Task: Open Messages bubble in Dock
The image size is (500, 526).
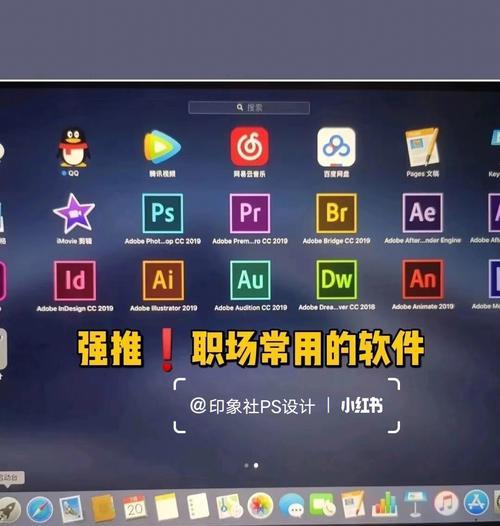Action: coord(291,506)
